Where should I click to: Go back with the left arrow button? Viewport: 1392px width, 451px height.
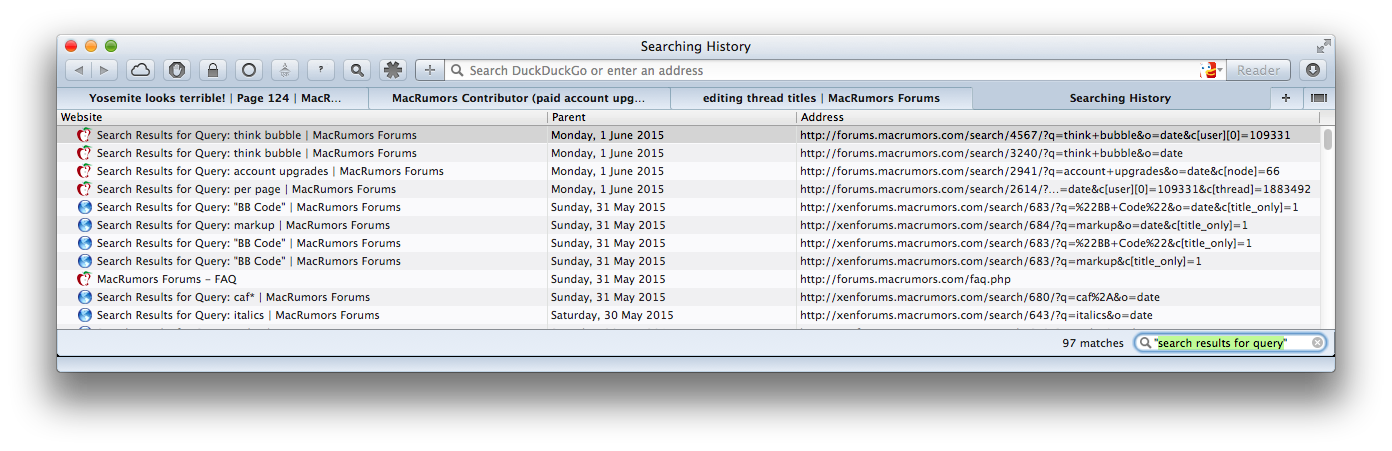click(79, 70)
